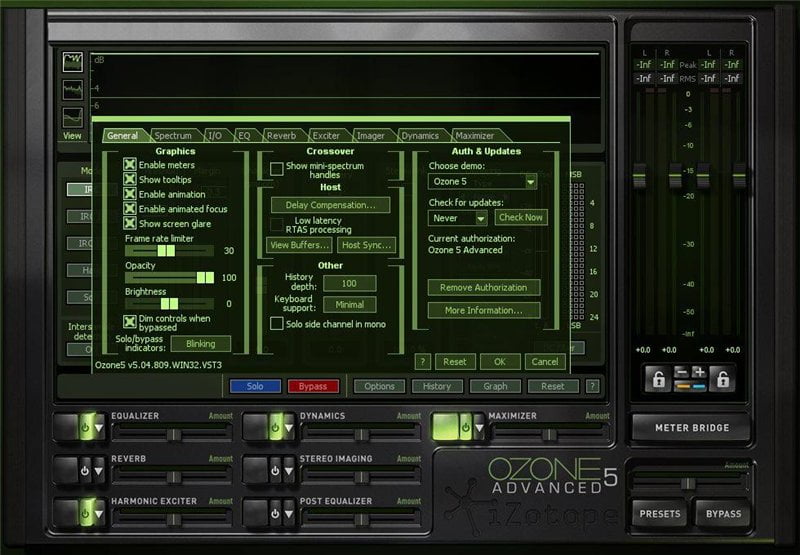
Task: Click the Host Sync button
Action: coord(366,245)
